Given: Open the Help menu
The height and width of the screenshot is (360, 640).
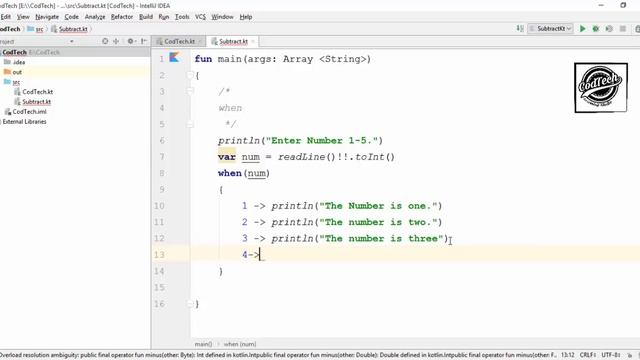Looking at the screenshot, I should [x=246, y=17].
